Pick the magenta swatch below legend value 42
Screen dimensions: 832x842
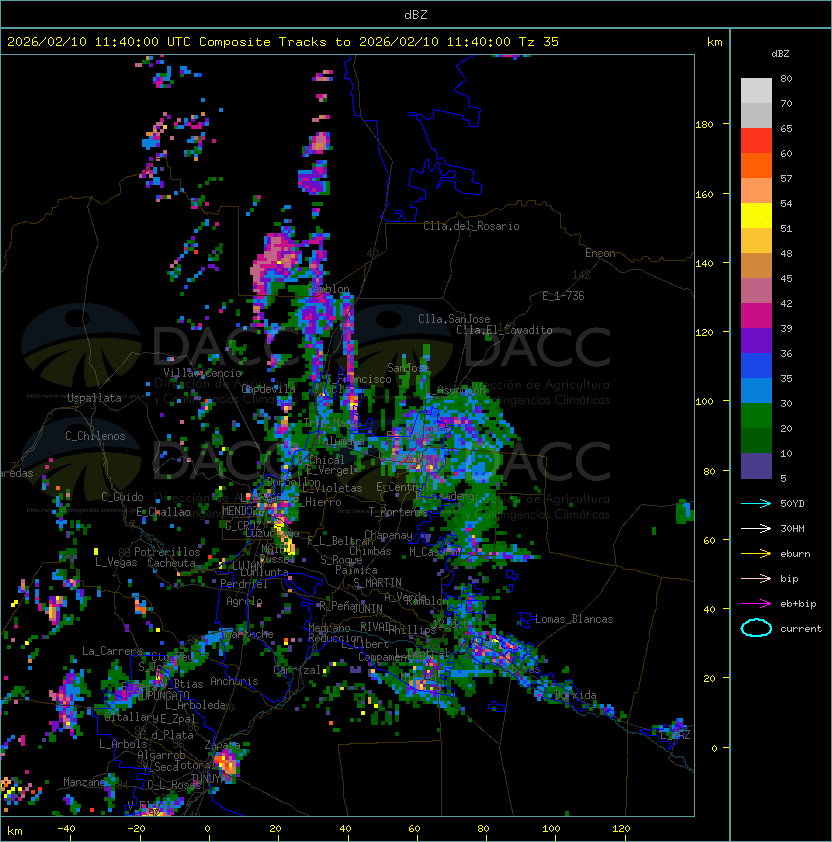click(756, 316)
